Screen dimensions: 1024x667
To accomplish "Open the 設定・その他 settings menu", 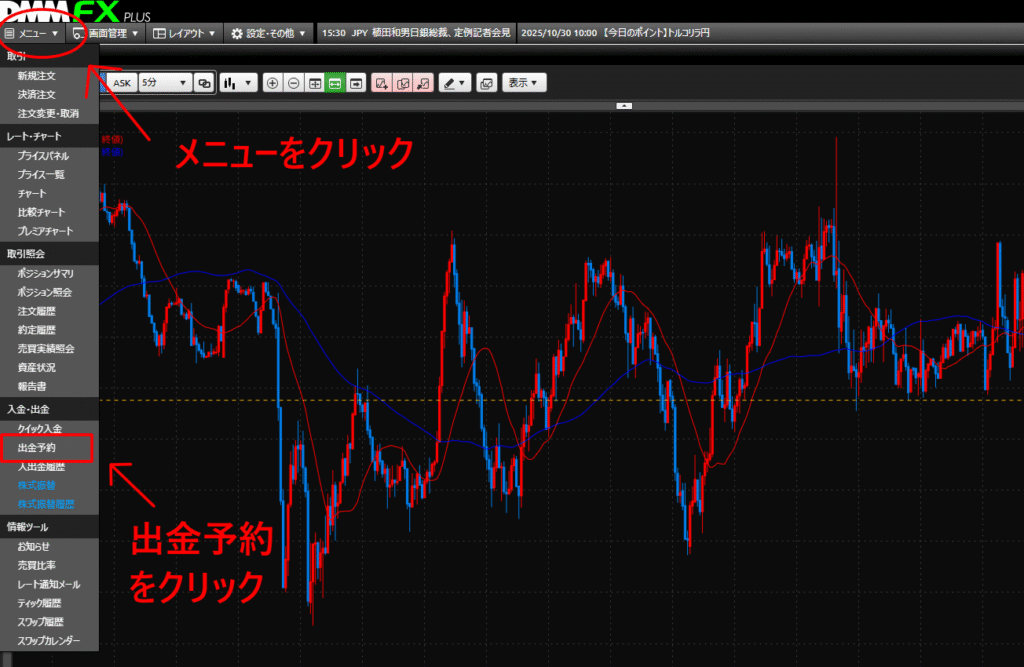I will (268, 33).
